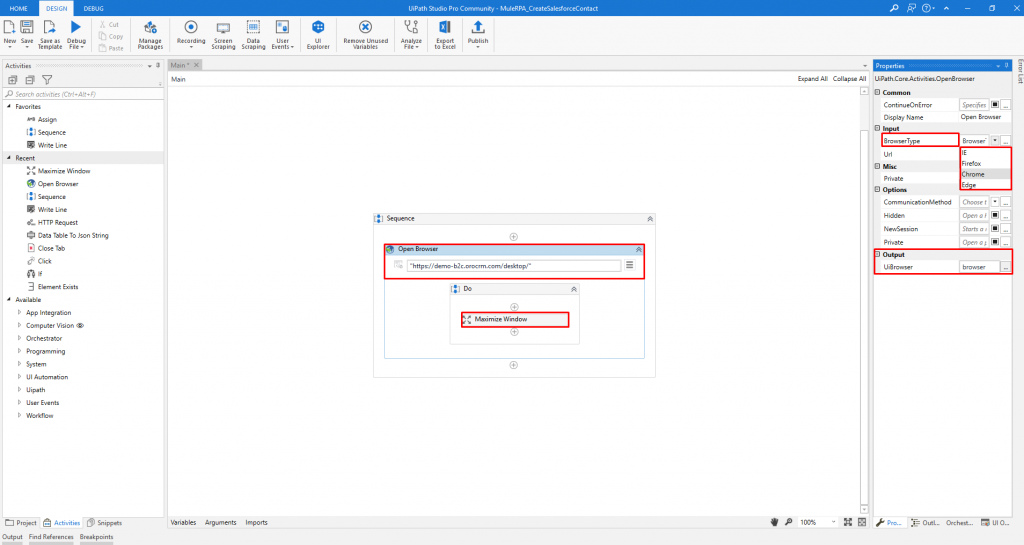1024x545 pixels.
Task: Select the Maximize Window activity in Do
Action: click(515, 319)
